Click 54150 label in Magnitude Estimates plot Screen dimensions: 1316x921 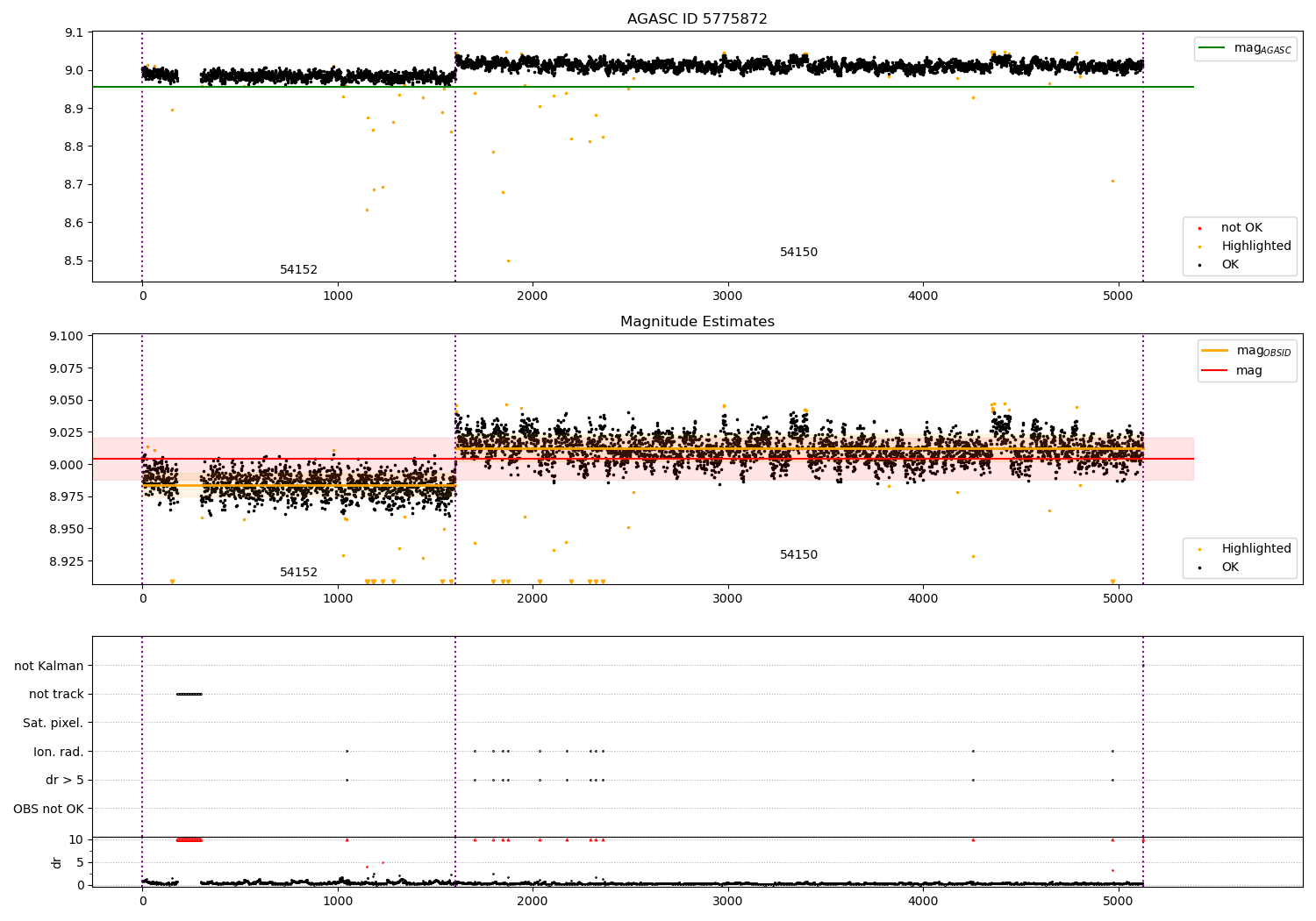pyautogui.click(x=798, y=555)
